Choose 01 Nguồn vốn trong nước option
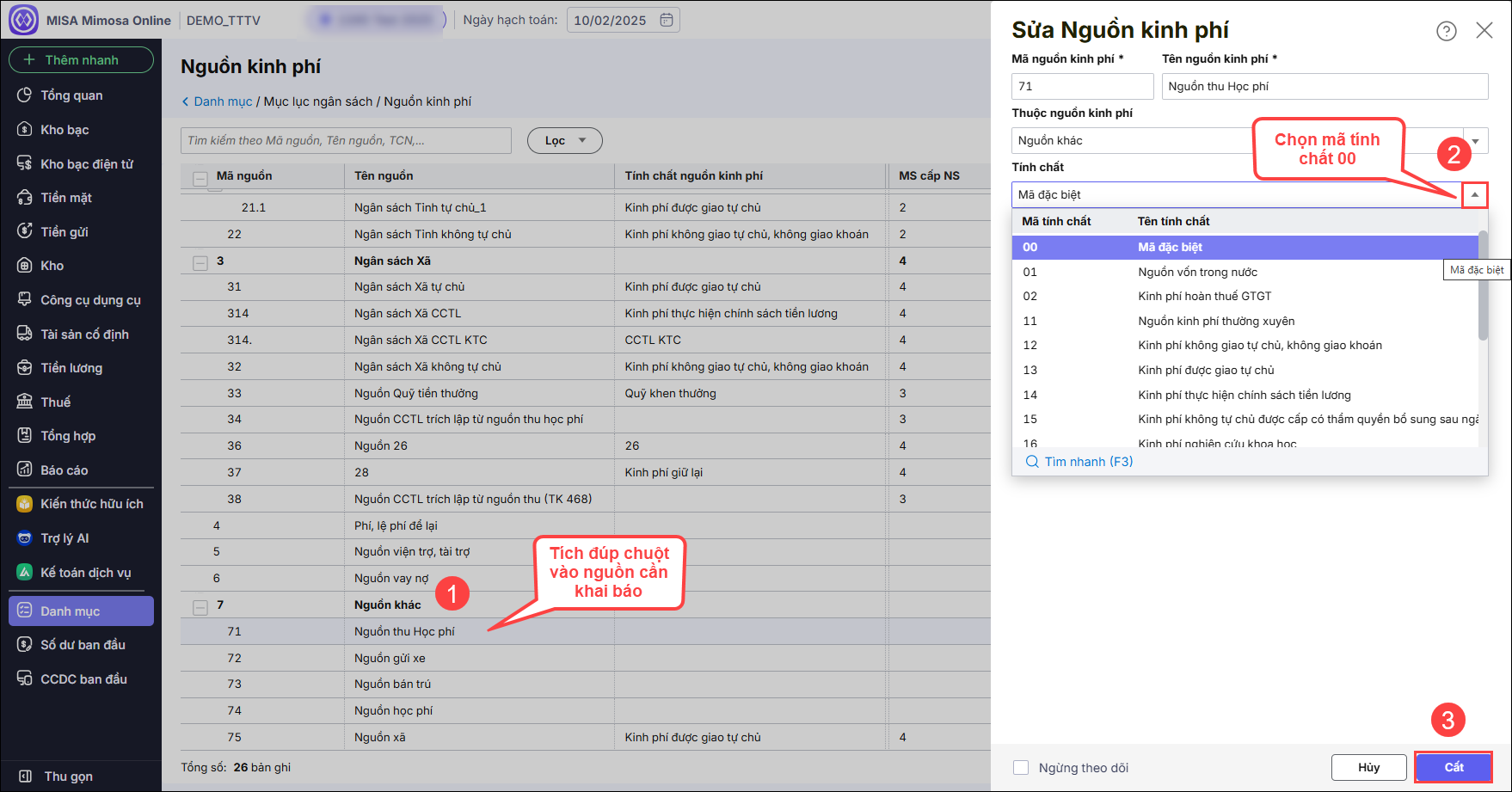Screen dimensions: 1512x792 click(x=1197, y=273)
